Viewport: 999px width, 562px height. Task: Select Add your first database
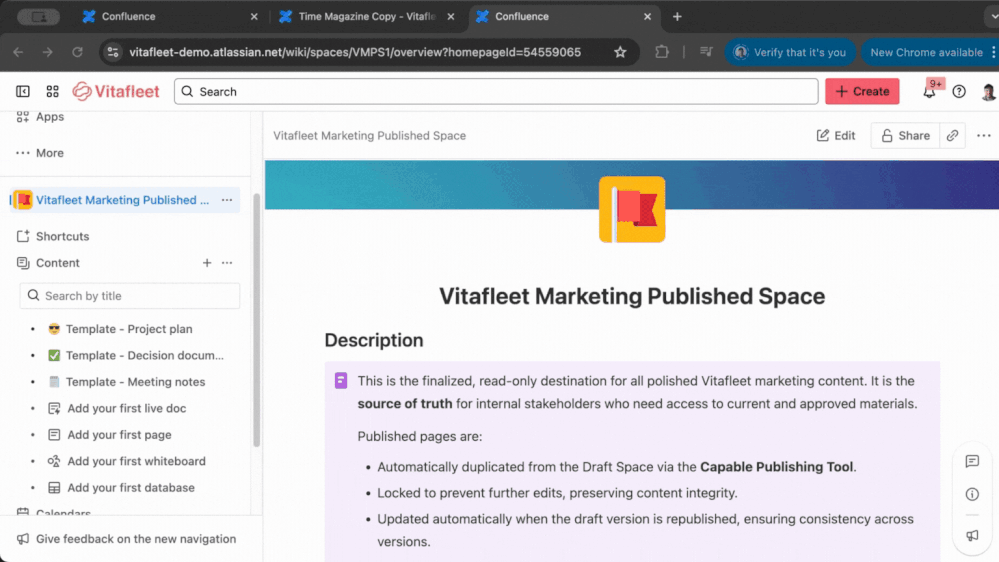[131, 487]
